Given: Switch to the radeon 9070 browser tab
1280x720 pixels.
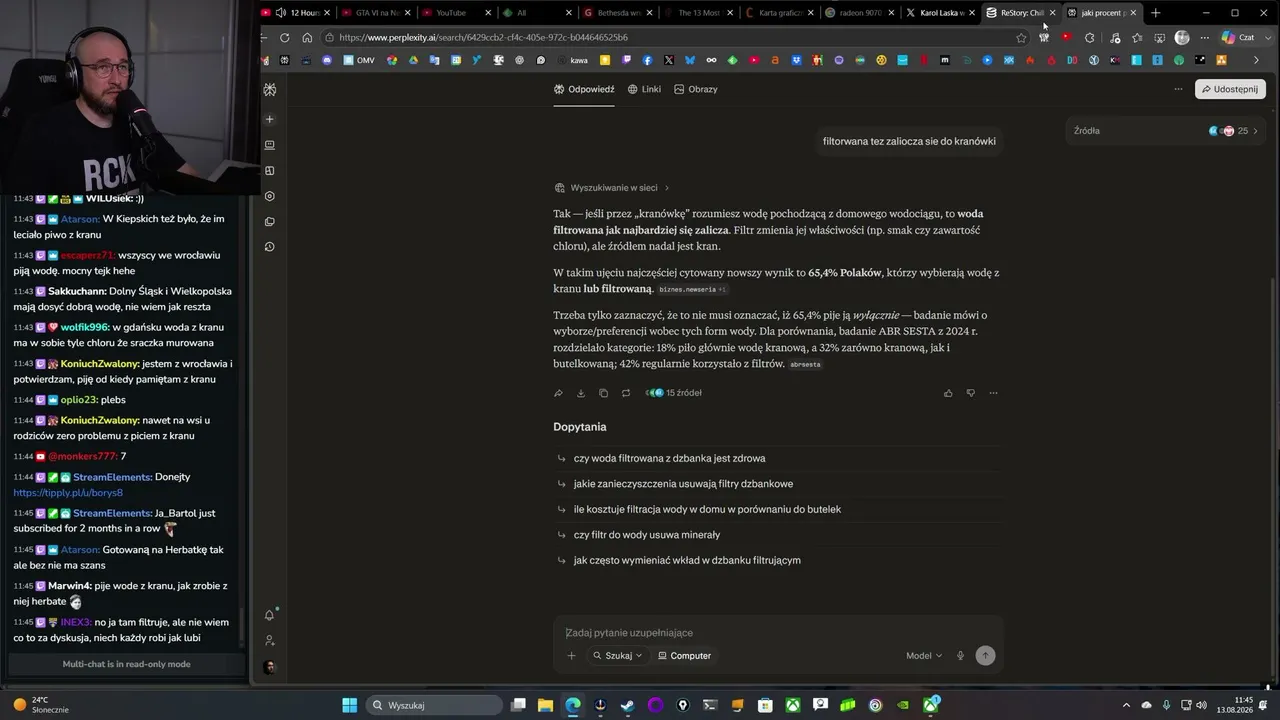Looking at the screenshot, I should click(x=860, y=13).
